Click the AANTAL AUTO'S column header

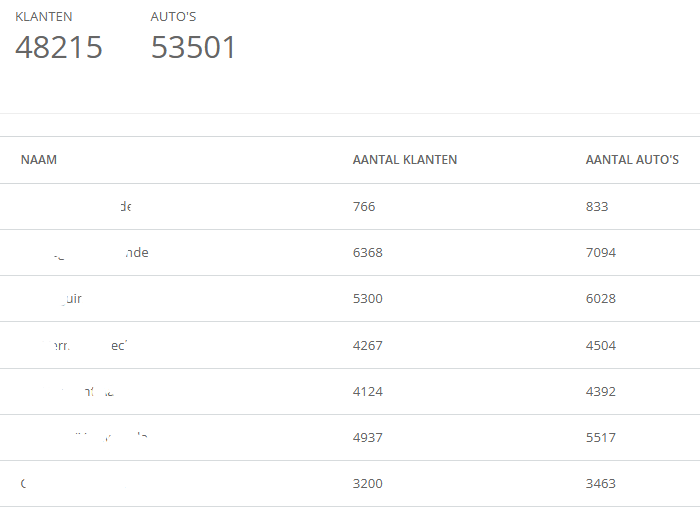[x=632, y=160]
